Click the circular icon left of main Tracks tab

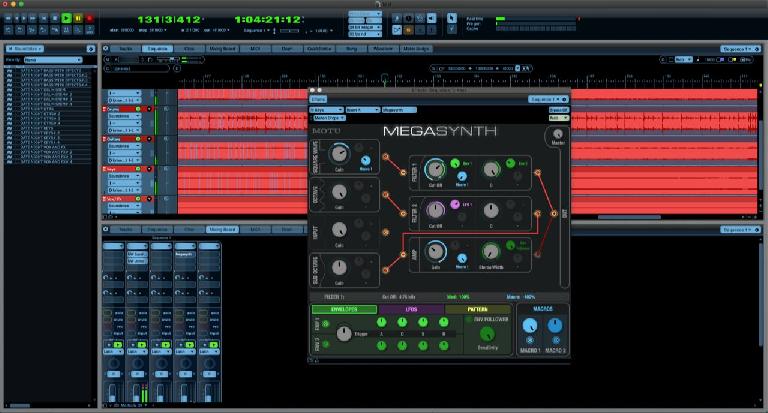[105, 49]
